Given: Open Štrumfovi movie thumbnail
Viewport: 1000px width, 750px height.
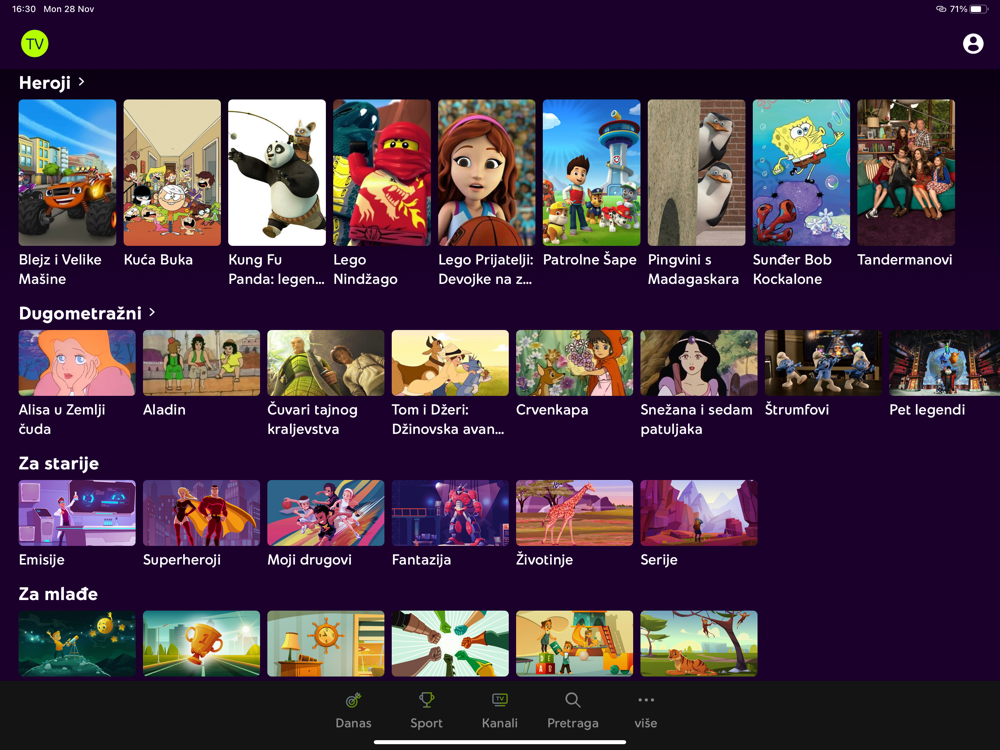Looking at the screenshot, I should [823, 363].
